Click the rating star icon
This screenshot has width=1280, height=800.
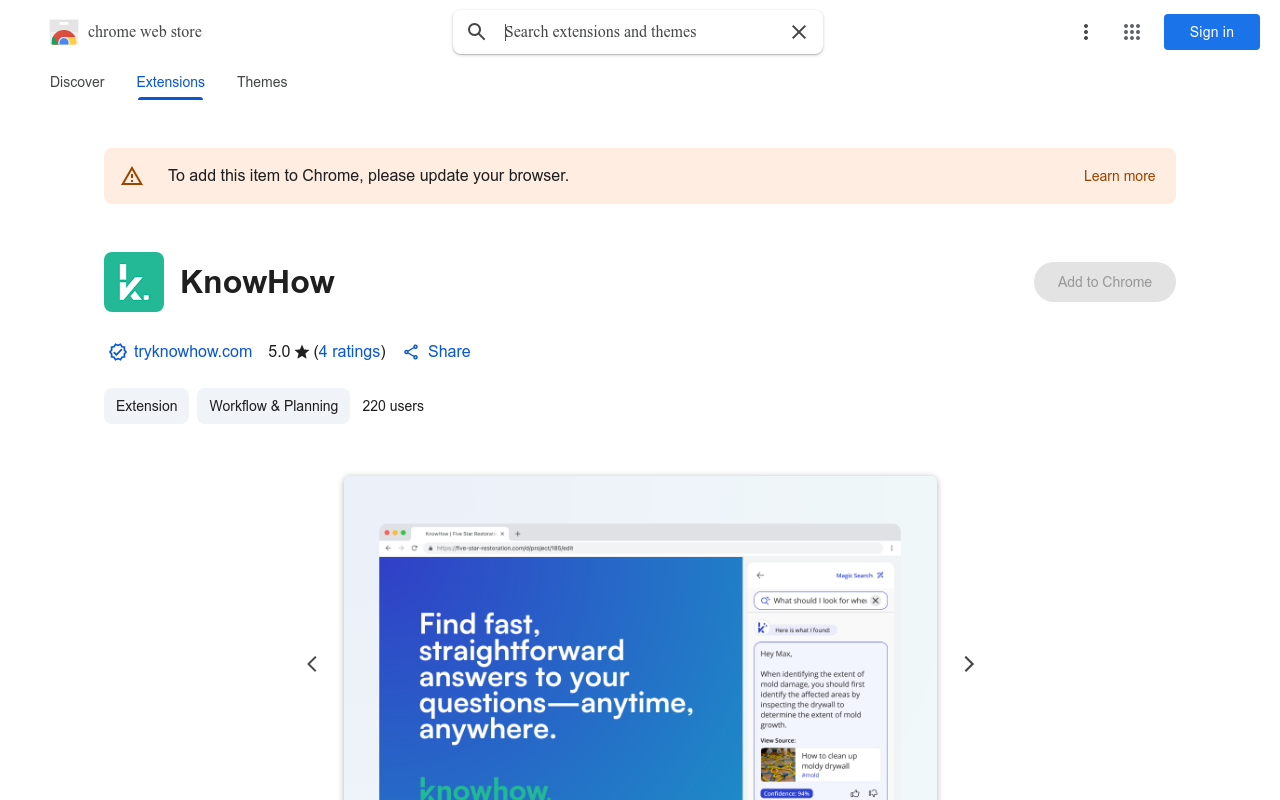[x=302, y=352]
